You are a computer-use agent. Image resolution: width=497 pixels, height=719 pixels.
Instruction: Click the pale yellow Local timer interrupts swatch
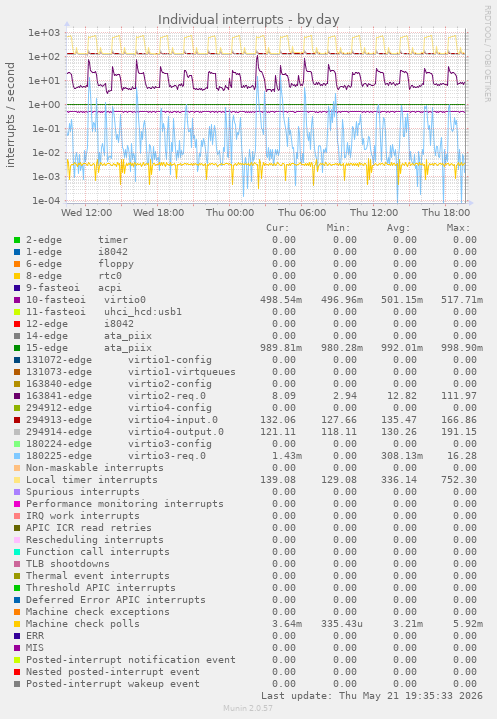click(x=17, y=480)
